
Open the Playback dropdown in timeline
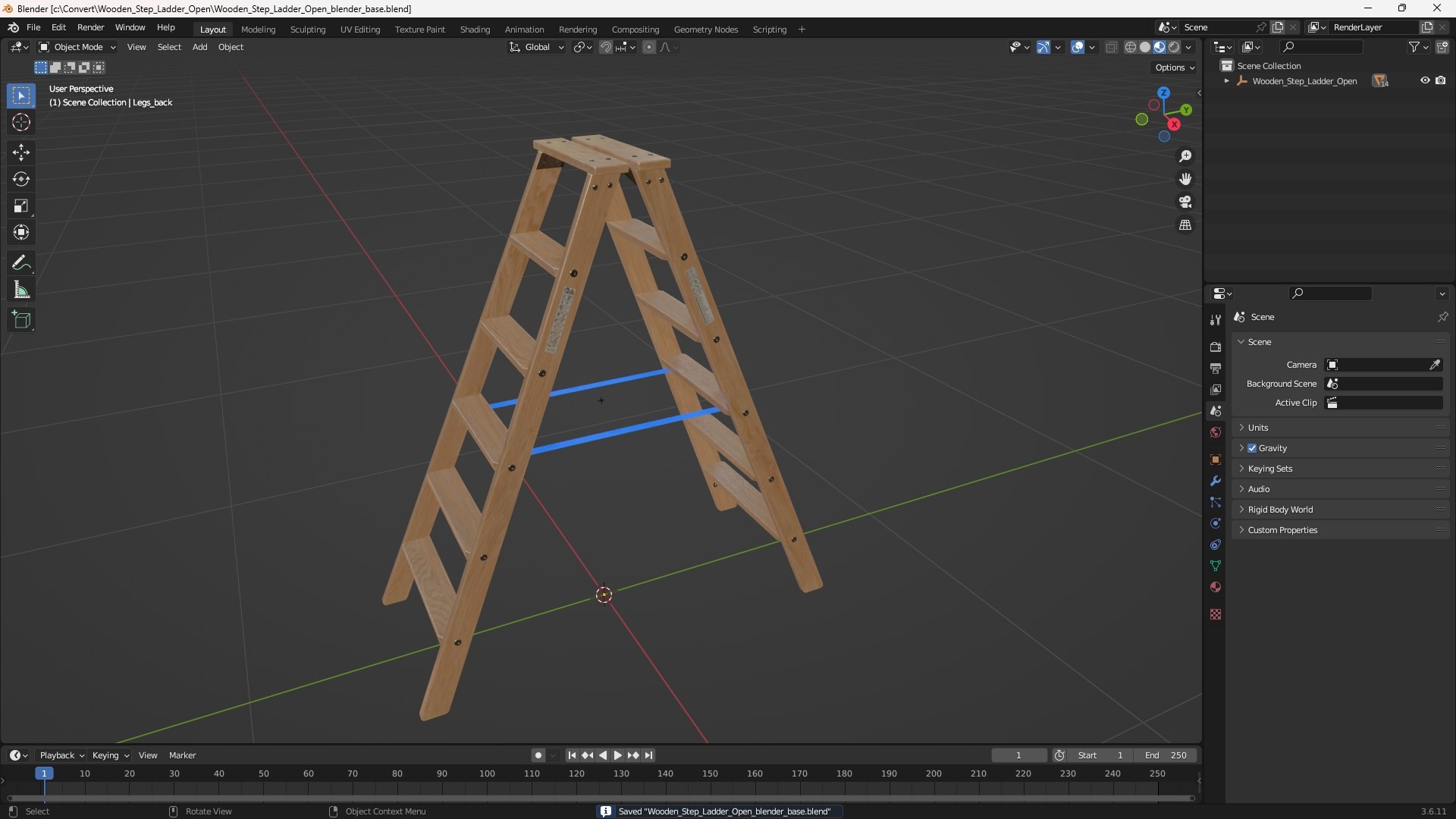click(61, 755)
